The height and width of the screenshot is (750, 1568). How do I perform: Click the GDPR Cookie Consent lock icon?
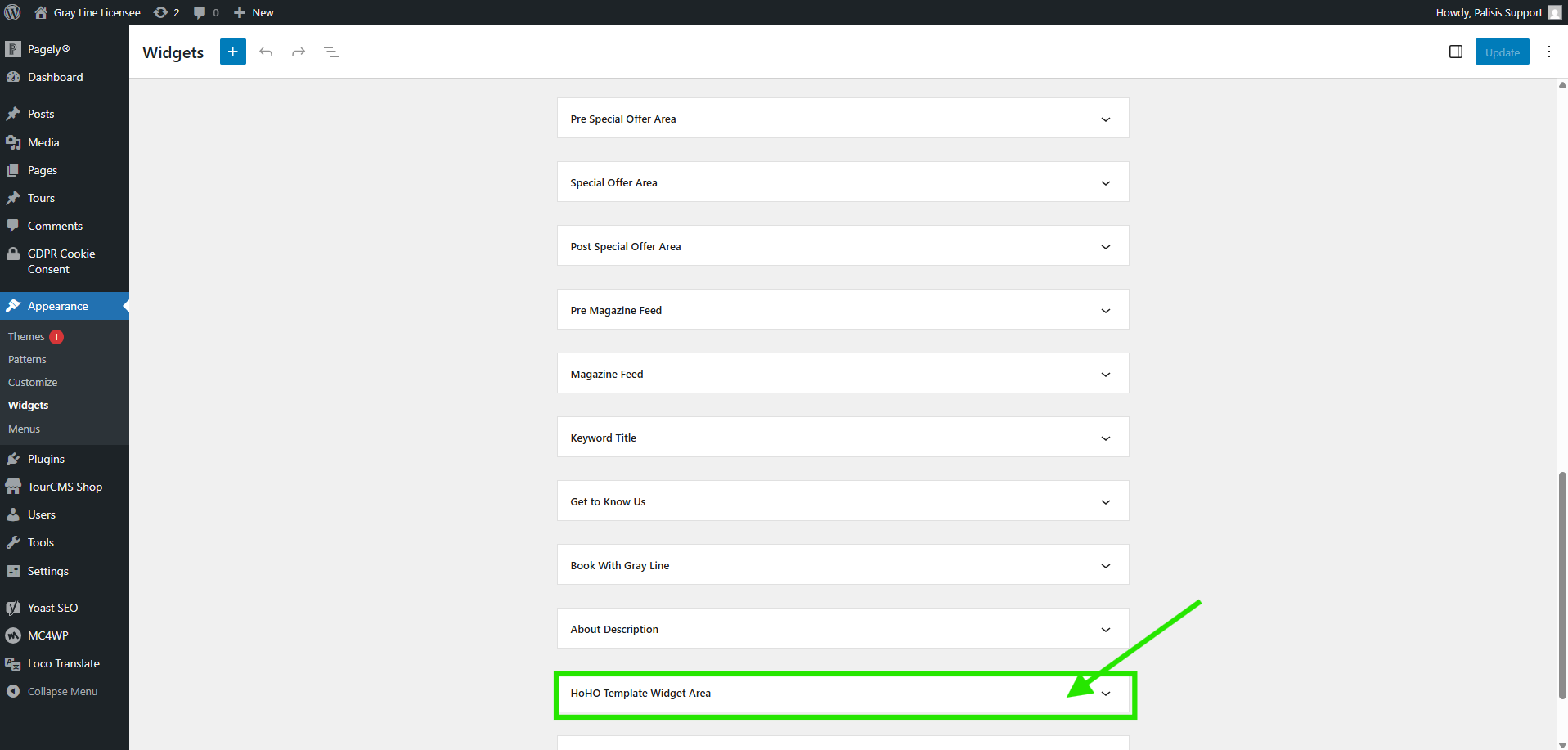[x=13, y=254]
